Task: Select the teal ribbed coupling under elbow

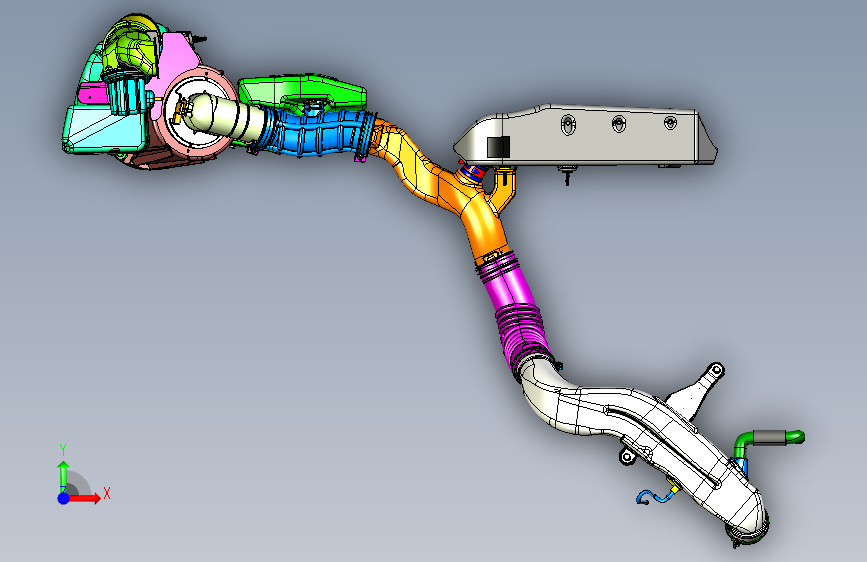Action: pos(128,95)
